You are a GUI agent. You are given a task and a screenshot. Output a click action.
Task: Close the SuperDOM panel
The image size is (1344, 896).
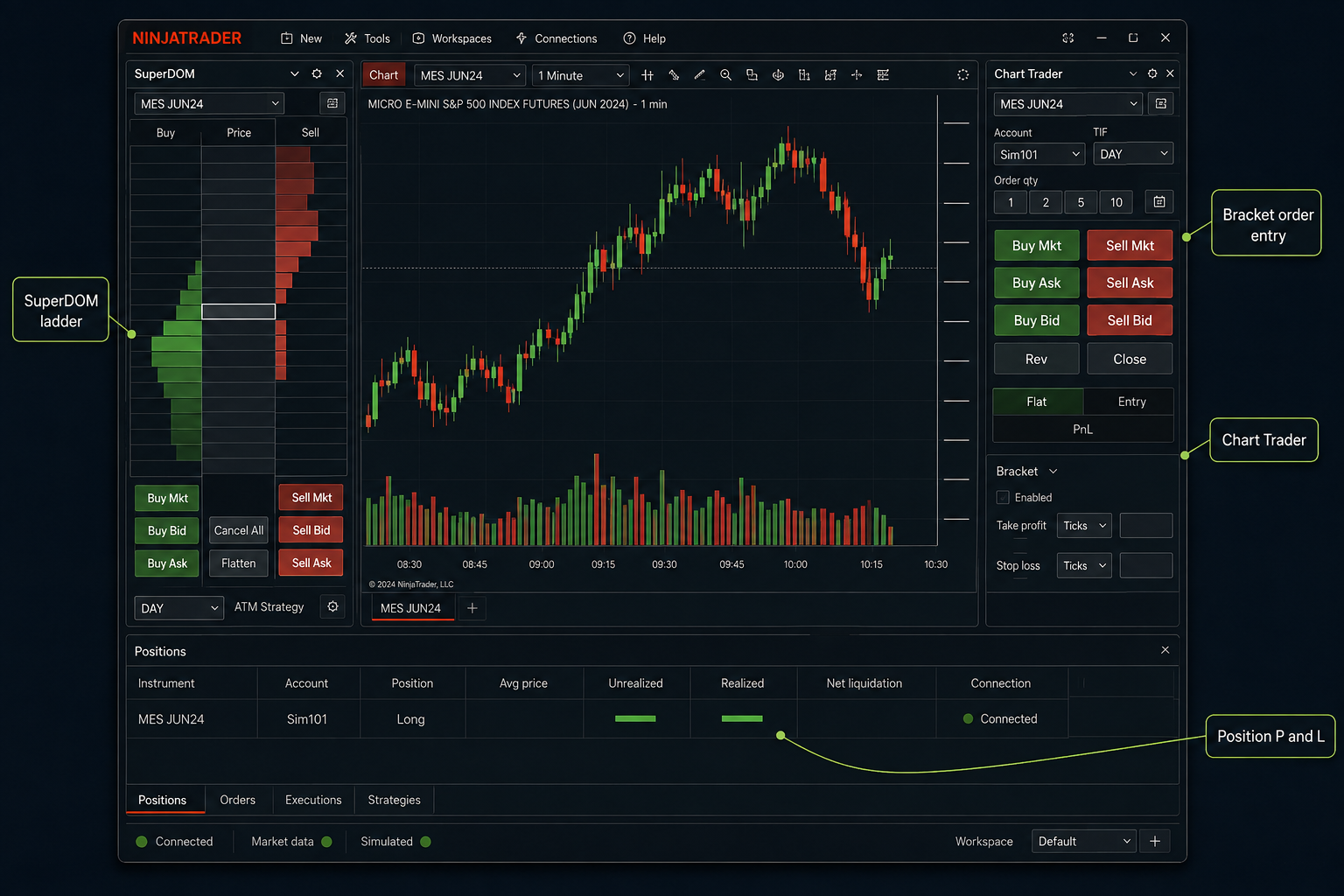[339, 74]
